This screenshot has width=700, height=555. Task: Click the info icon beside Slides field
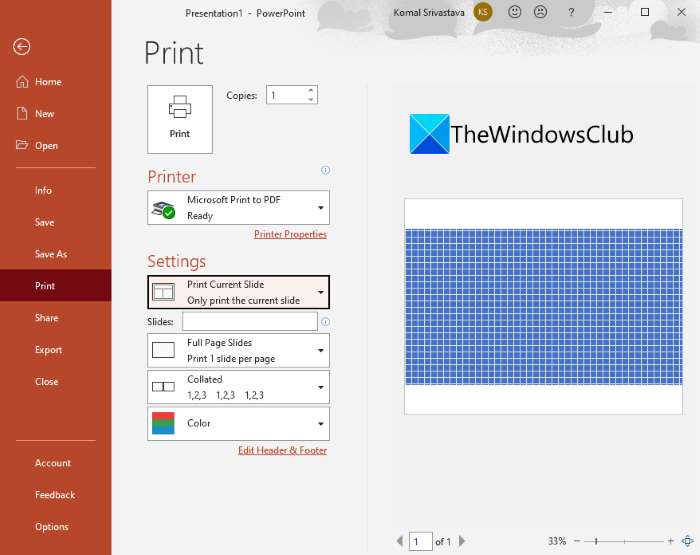tap(325, 321)
